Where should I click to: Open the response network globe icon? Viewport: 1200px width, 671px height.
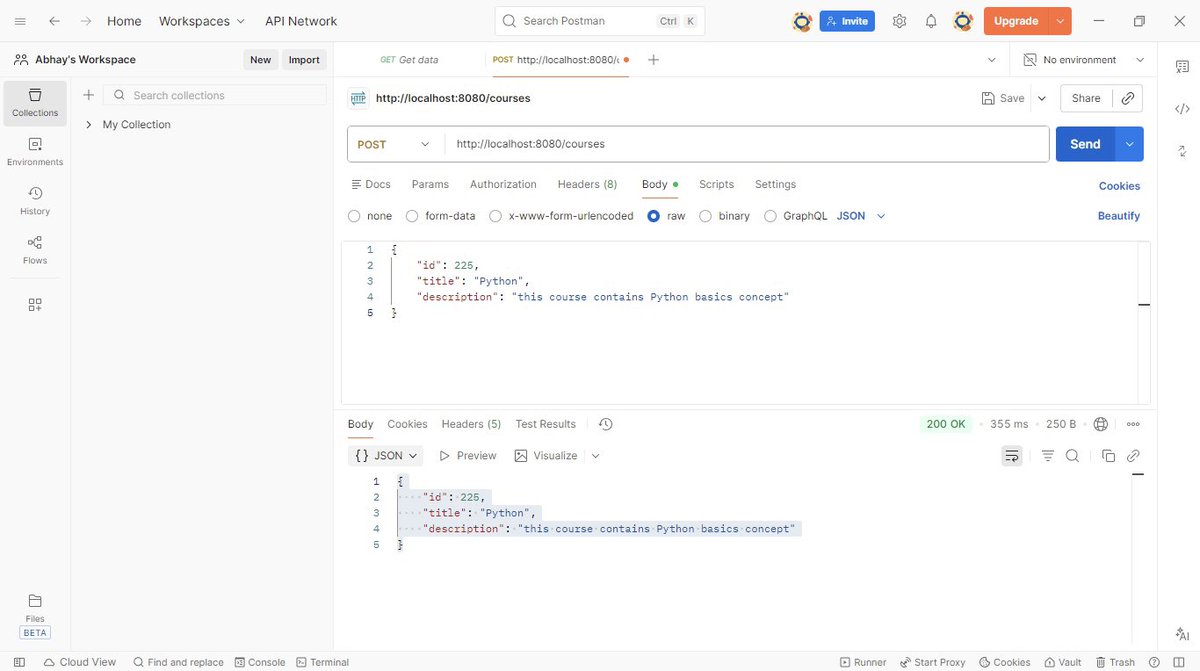tap(1101, 424)
